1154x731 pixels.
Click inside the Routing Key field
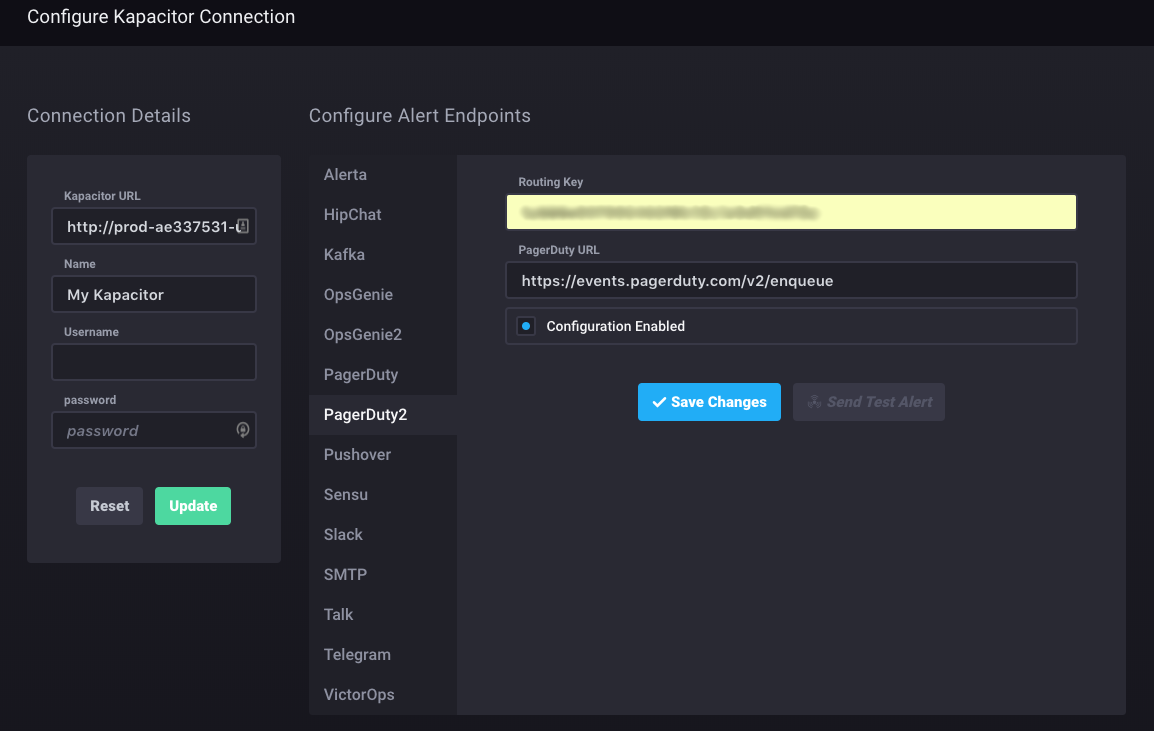[790, 212]
